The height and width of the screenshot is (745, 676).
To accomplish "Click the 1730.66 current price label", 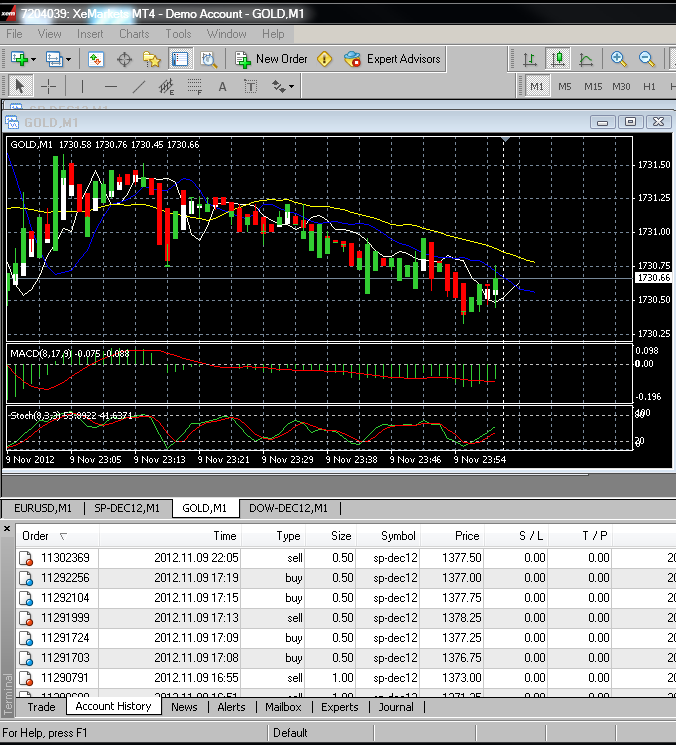I will 654,277.
